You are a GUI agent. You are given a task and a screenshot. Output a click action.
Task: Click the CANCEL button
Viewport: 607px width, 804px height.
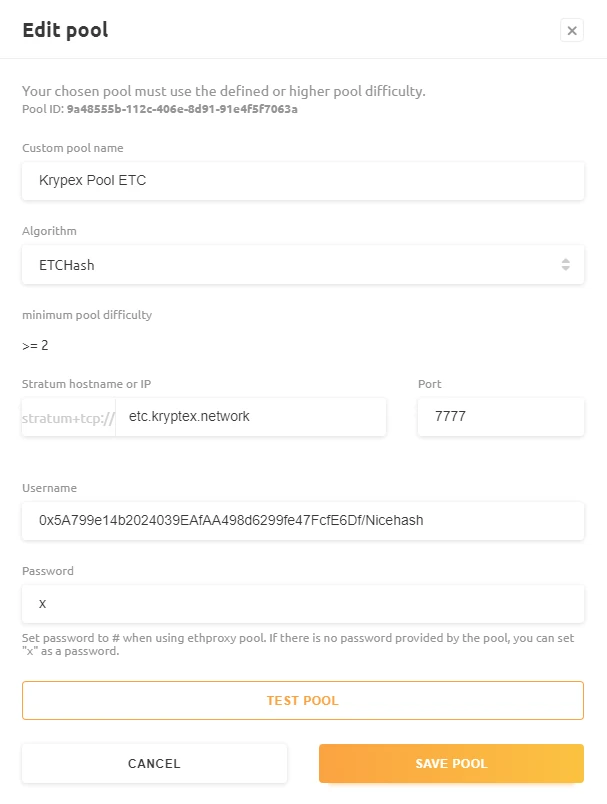pos(154,764)
